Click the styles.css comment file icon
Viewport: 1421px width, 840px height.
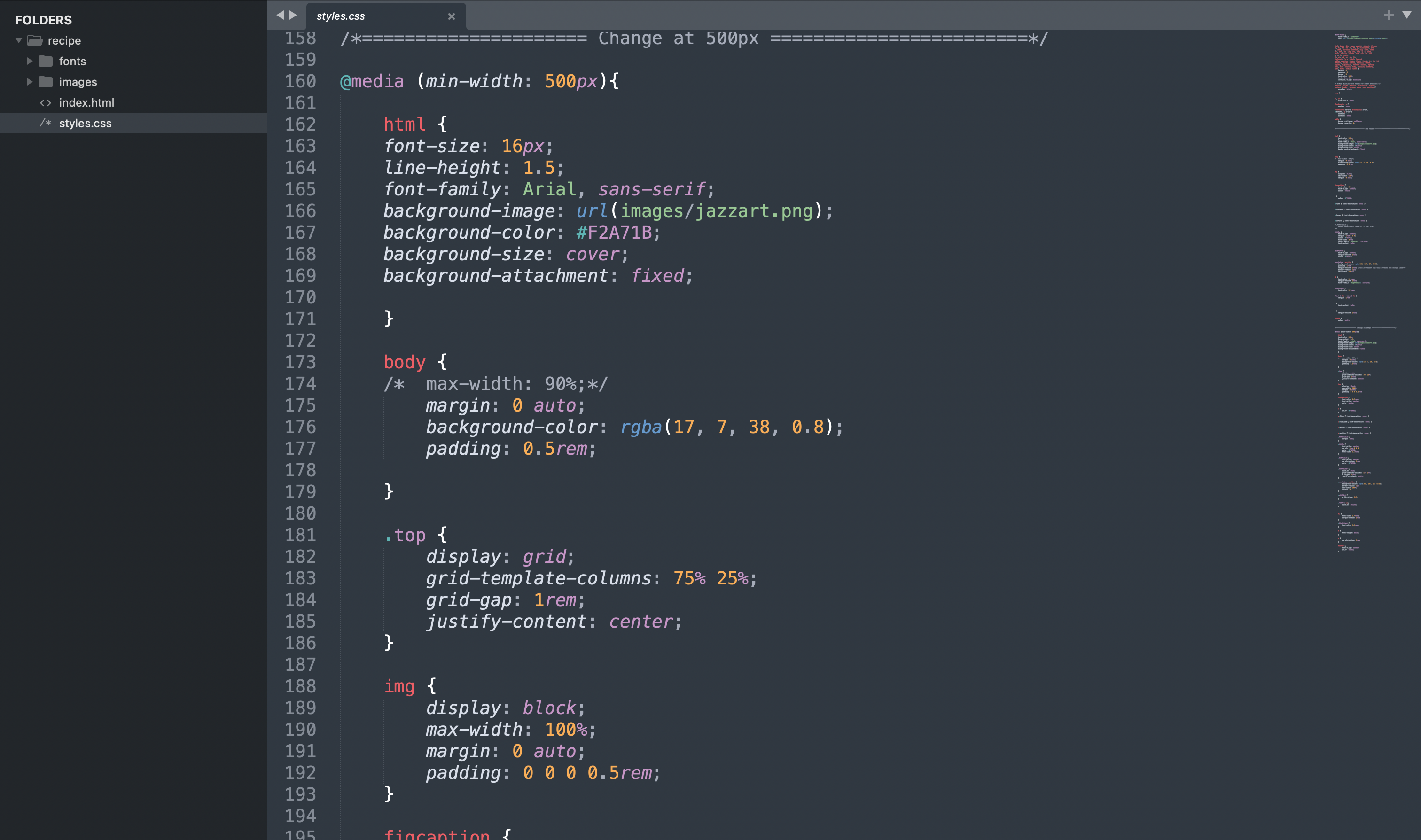click(x=45, y=123)
